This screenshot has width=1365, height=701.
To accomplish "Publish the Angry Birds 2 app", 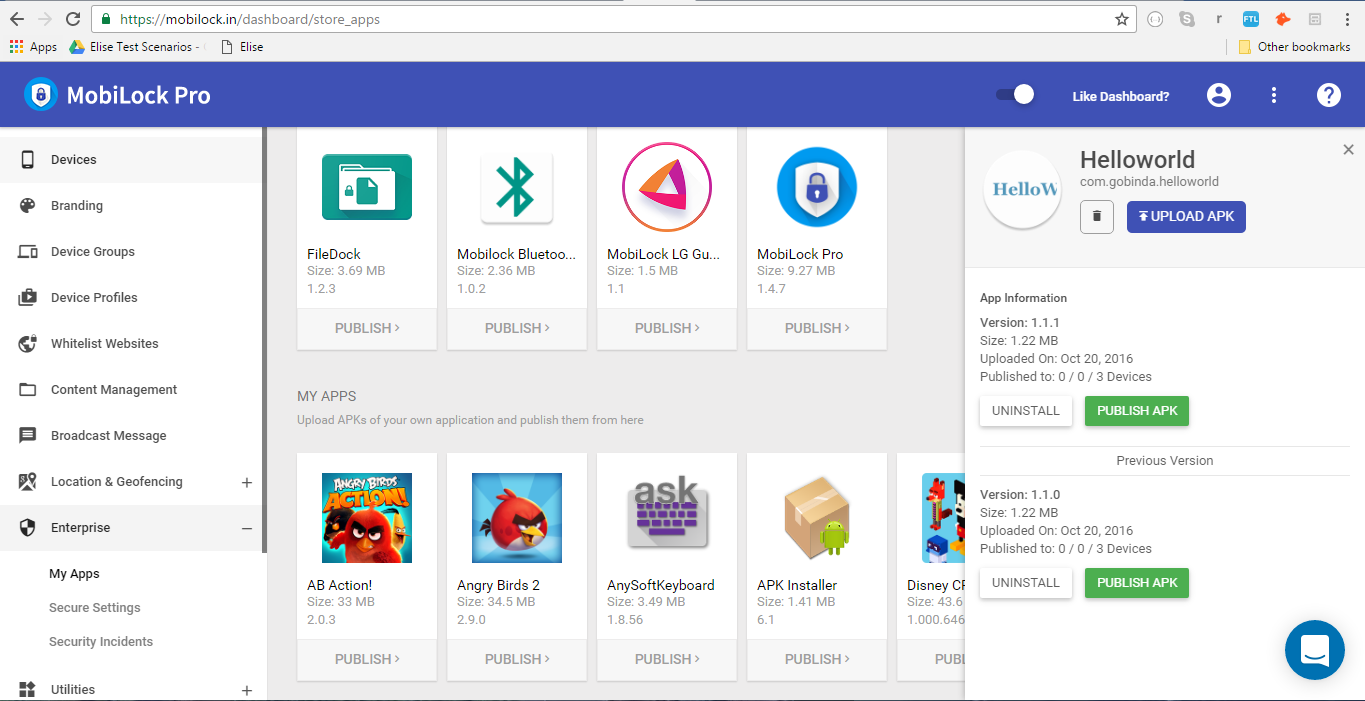I will 517,659.
